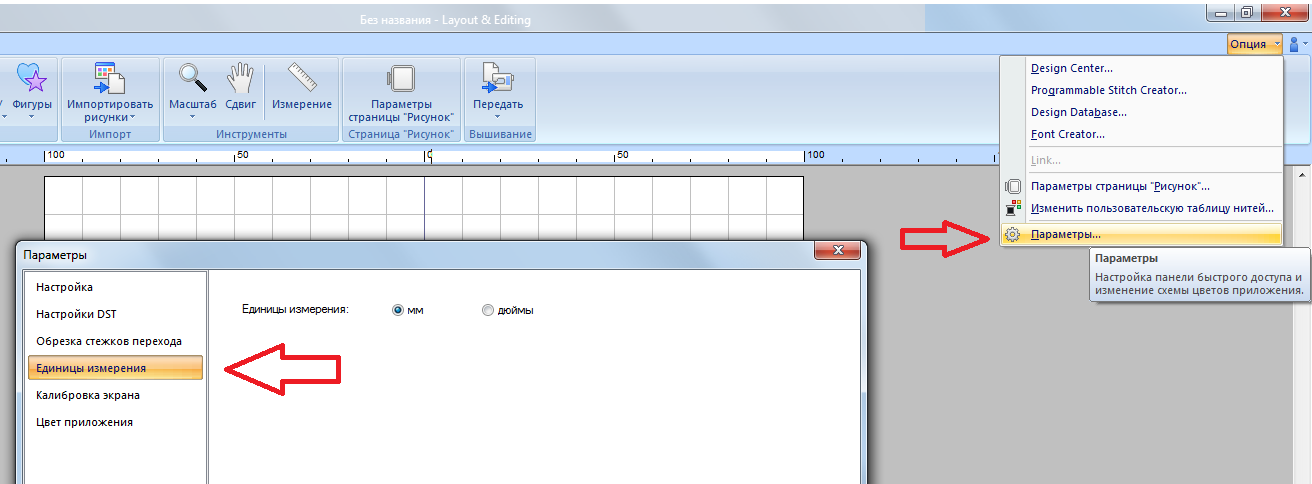
Task: Expand the Передать dropdown arrow
Action: click(x=497, y=117)
